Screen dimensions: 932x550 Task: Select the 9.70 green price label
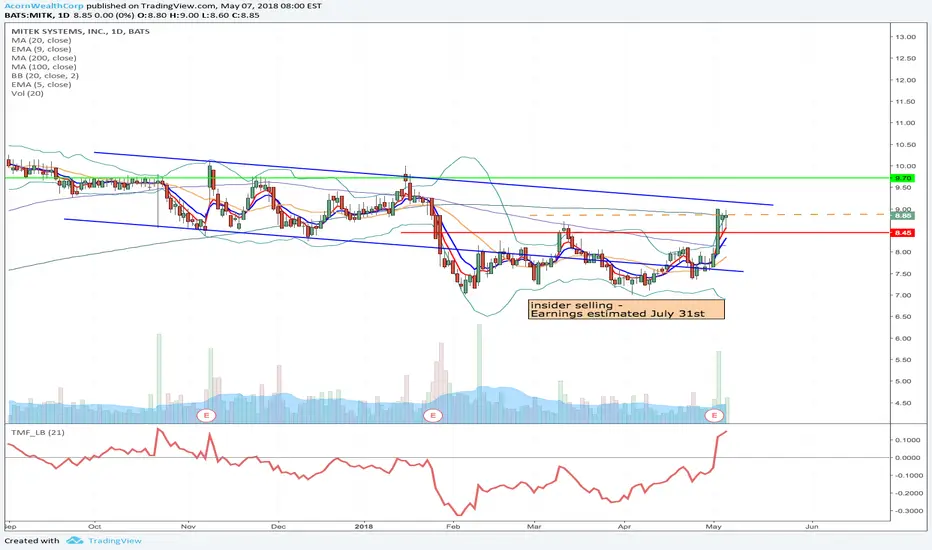[x=902, y=178]
